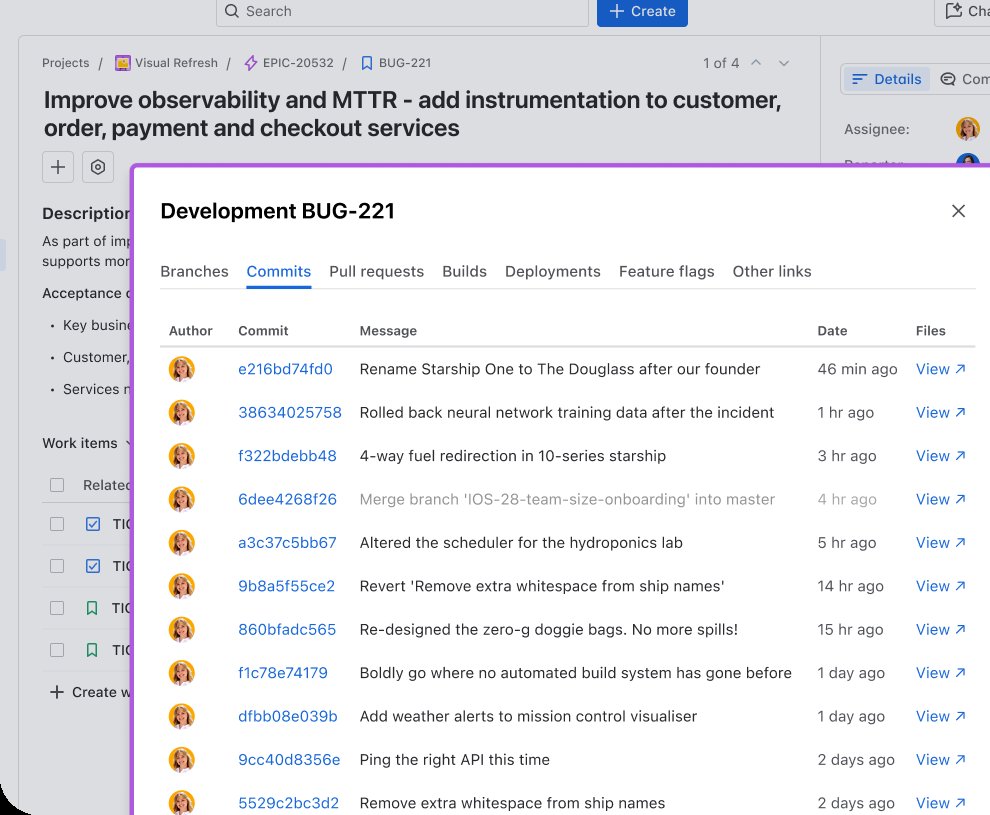
Task: Toggle the Related header checkbox
Action: [57, 485]
